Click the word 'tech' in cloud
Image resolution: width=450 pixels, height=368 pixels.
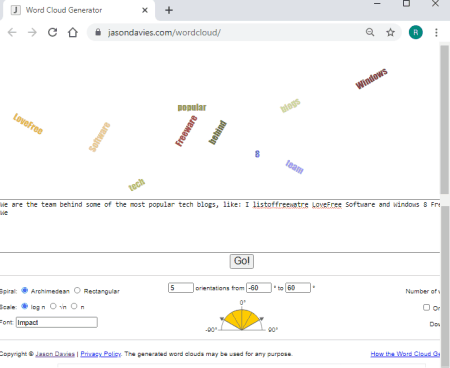(x=137, y=185)
